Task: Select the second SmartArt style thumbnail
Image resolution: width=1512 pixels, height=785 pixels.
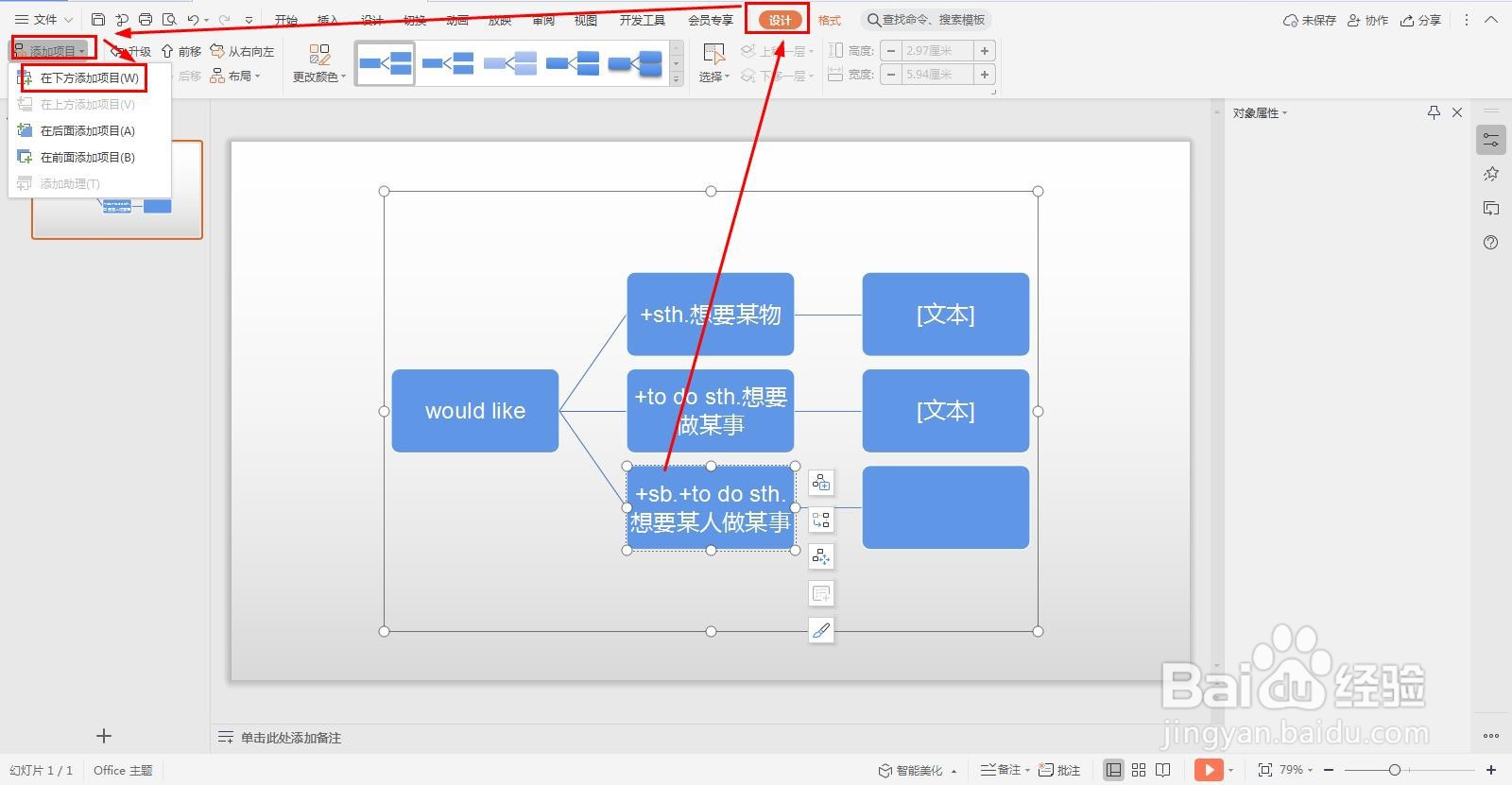Action: click(448, 63)
